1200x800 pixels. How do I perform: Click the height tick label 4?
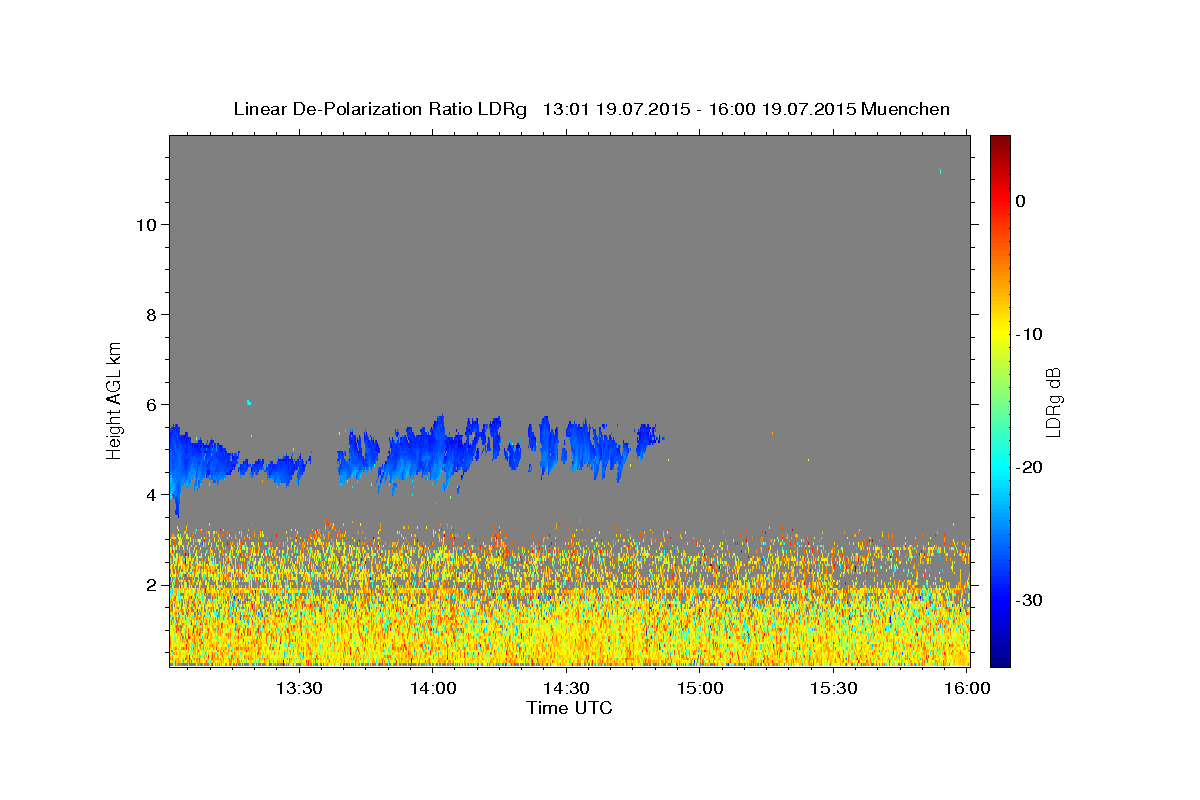coord(151,494)
